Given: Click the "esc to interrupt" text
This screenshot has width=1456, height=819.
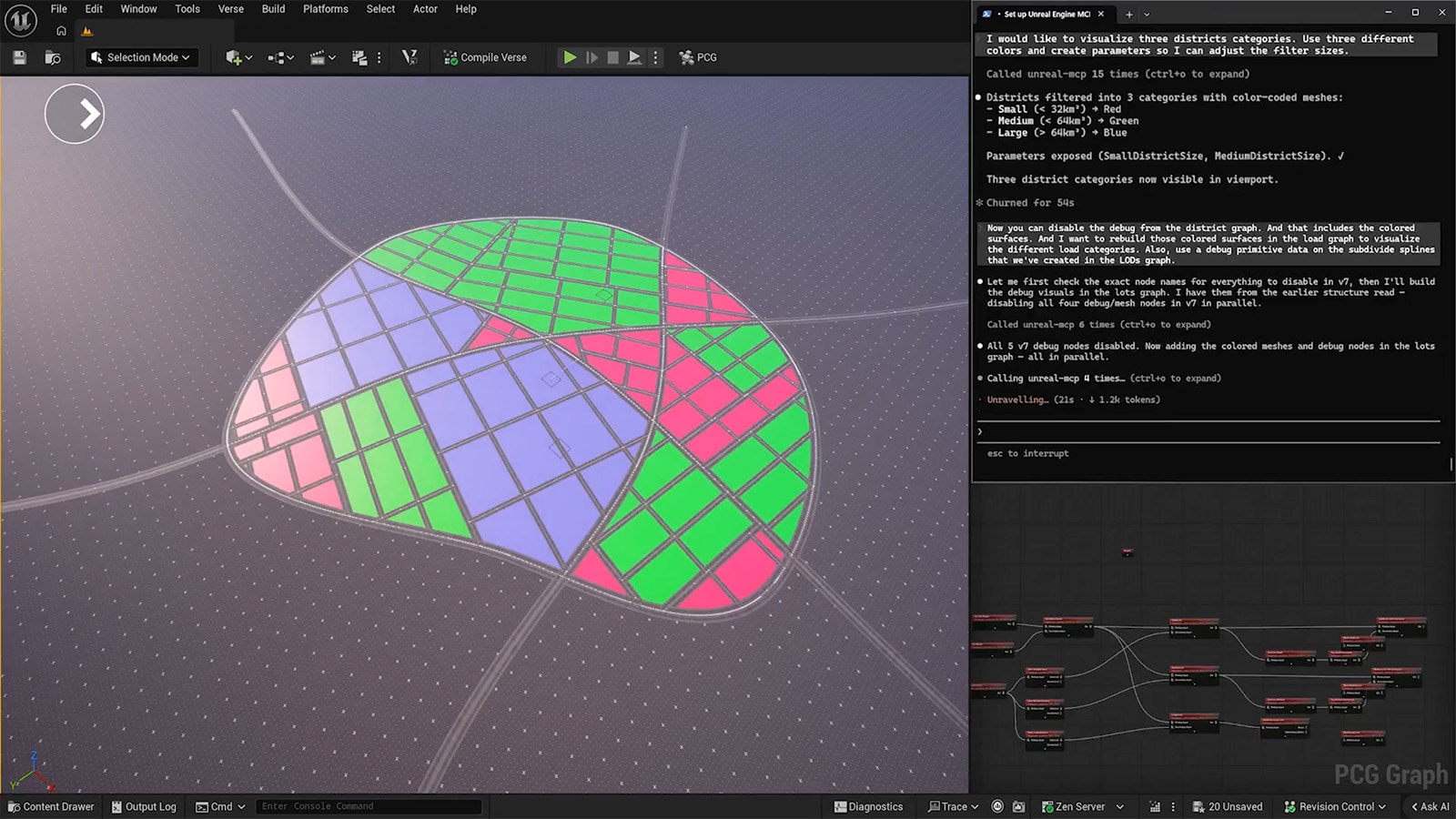Looking at the screenshot, I should [x=1027, y=453].
